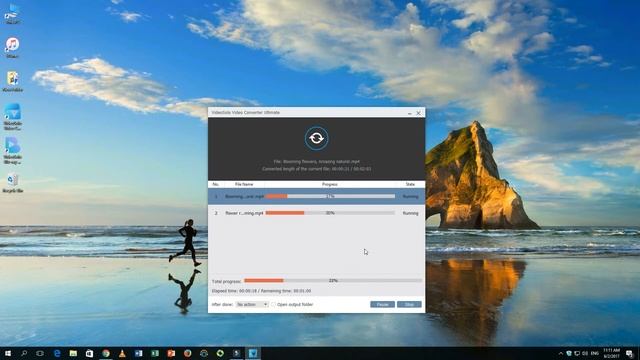This screenshot has height=360, width=640.
Task: Click the No. column header
Action: point(216,184)
